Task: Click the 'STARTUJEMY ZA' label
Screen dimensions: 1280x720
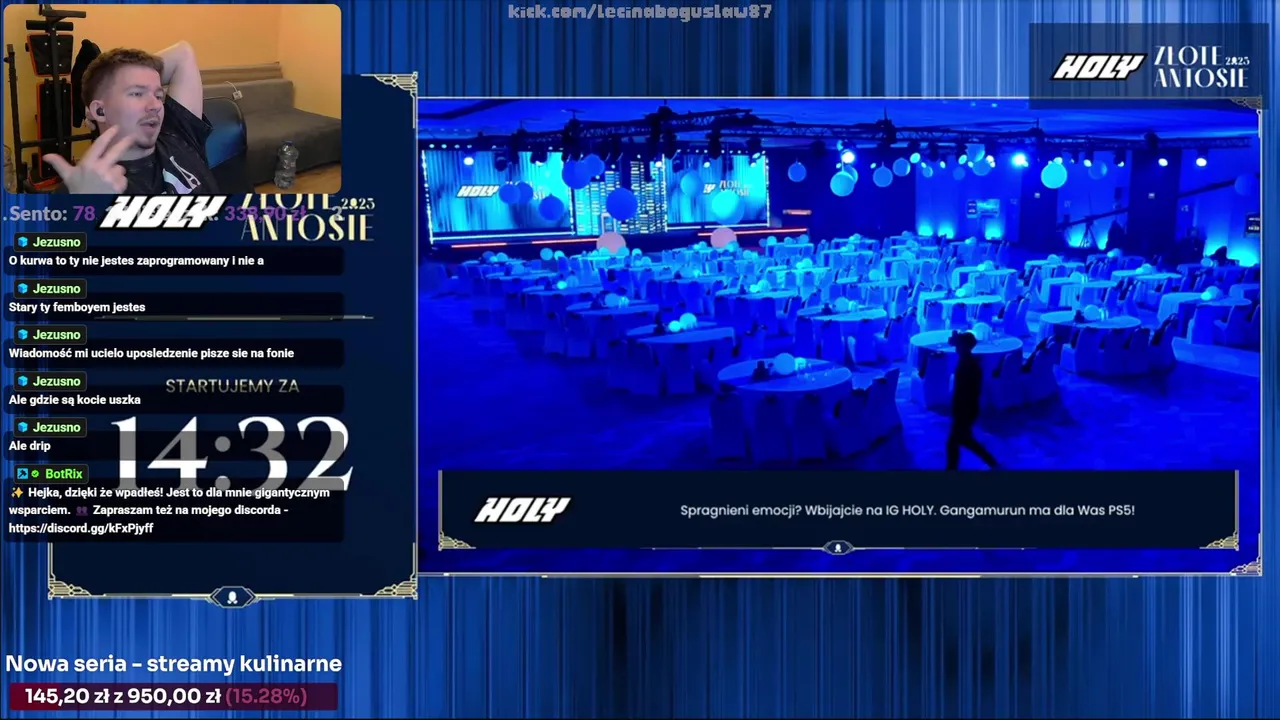Action: pyautogui.click(x=232, y=386)
